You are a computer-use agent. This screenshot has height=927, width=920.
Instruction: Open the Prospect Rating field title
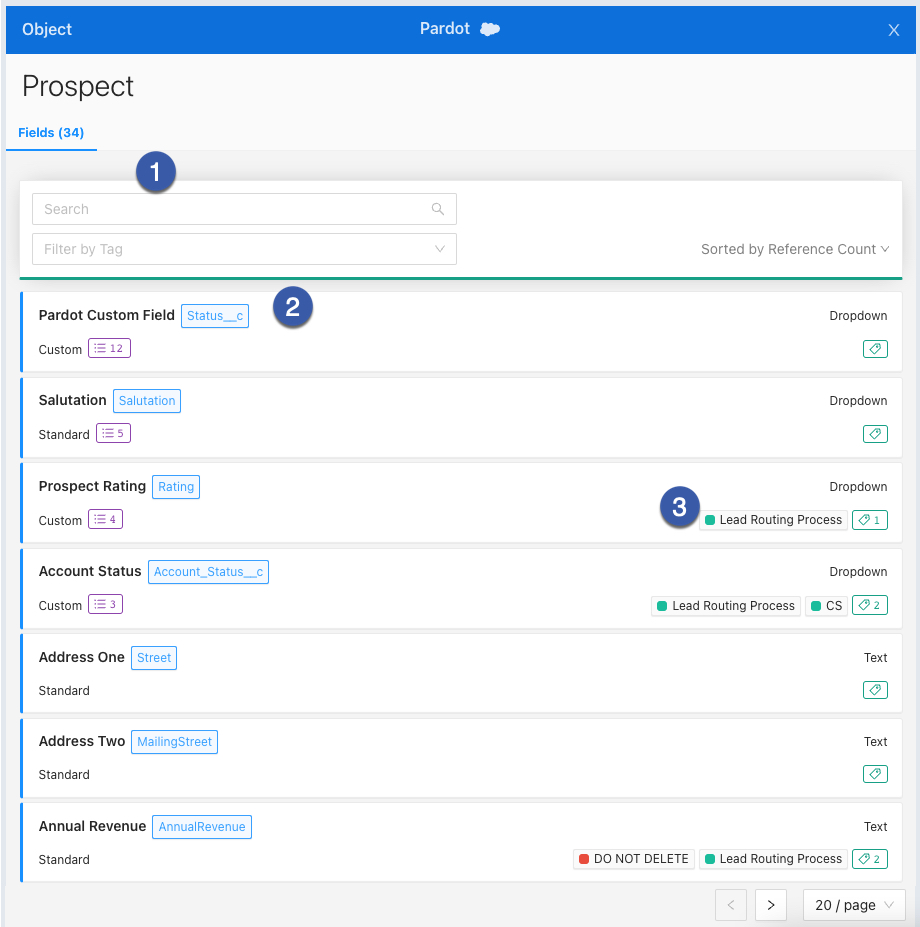[x=92, y=486]
